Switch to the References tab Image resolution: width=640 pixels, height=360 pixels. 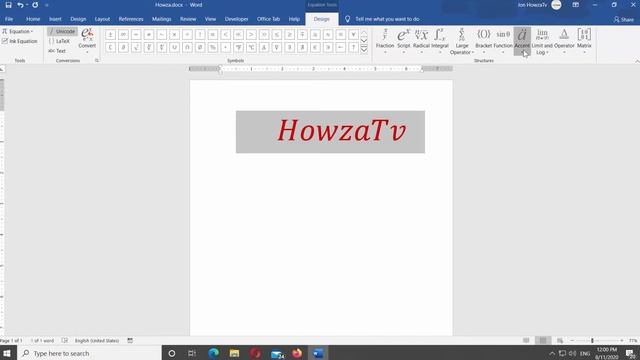[x=131, y=19]
